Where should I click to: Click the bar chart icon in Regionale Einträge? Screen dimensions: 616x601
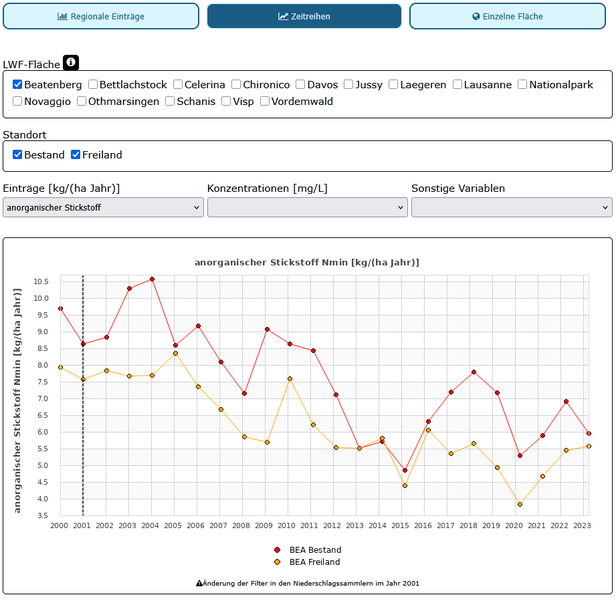point(62,17)
